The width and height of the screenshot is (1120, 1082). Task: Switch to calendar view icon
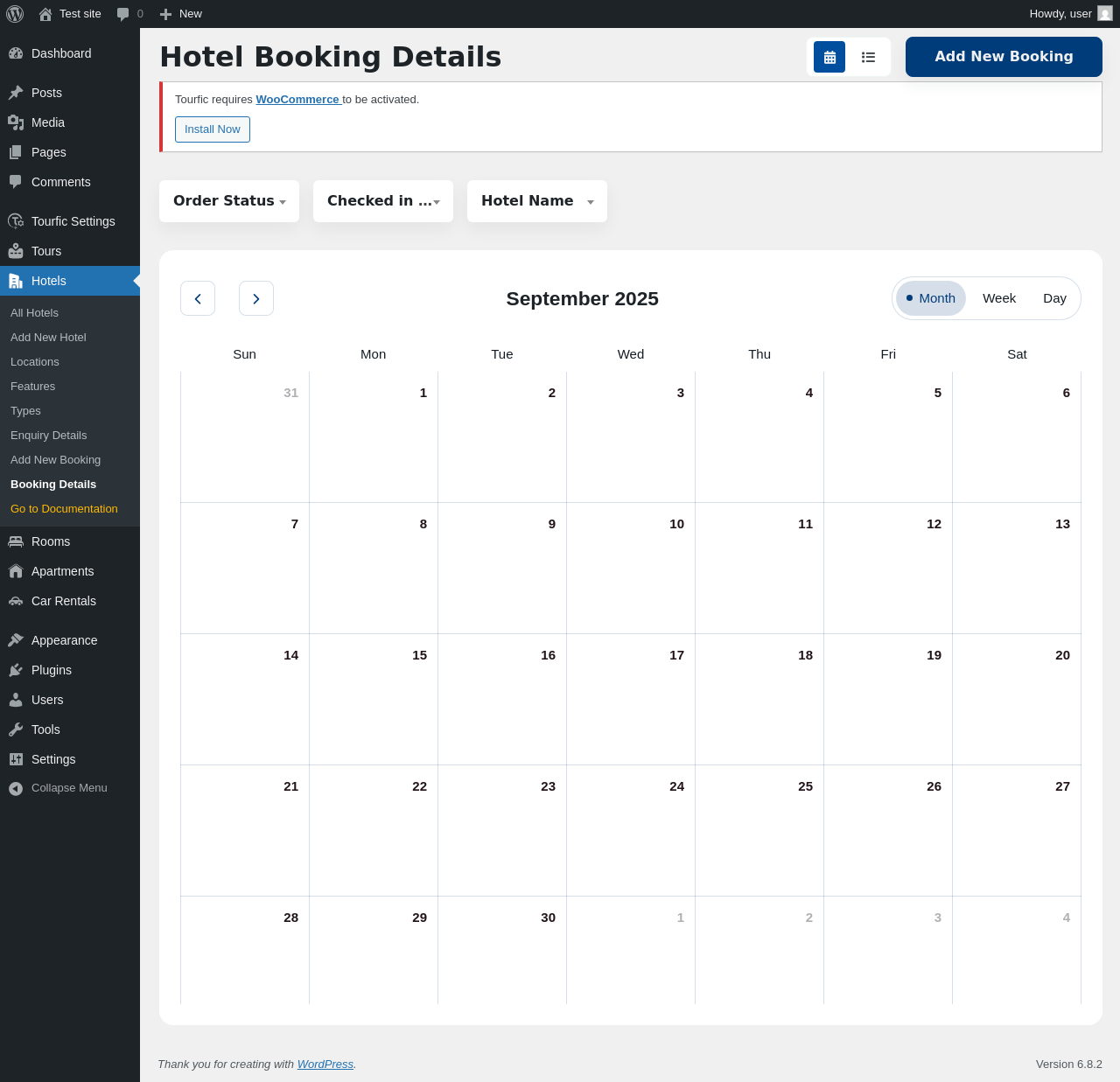(829, 57)
